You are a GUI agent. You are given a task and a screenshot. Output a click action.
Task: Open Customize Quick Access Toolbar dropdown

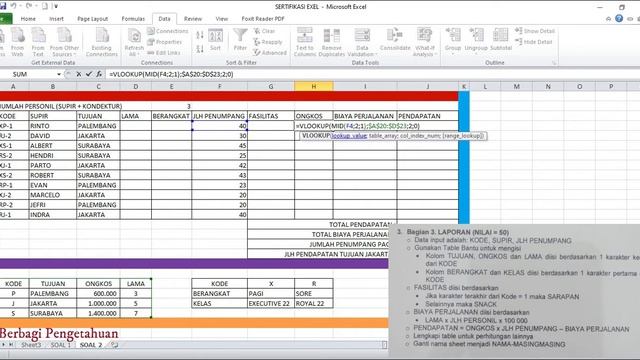56,6
